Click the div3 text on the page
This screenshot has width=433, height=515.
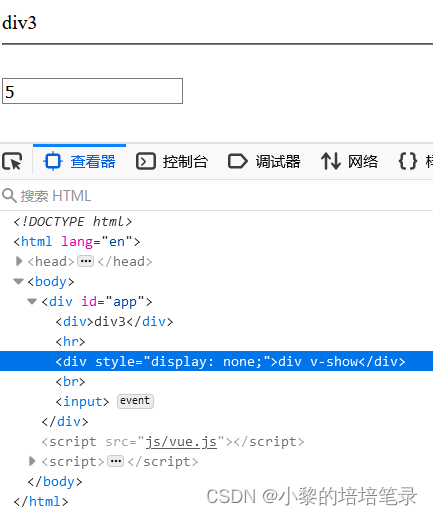(x=19, y=23)
